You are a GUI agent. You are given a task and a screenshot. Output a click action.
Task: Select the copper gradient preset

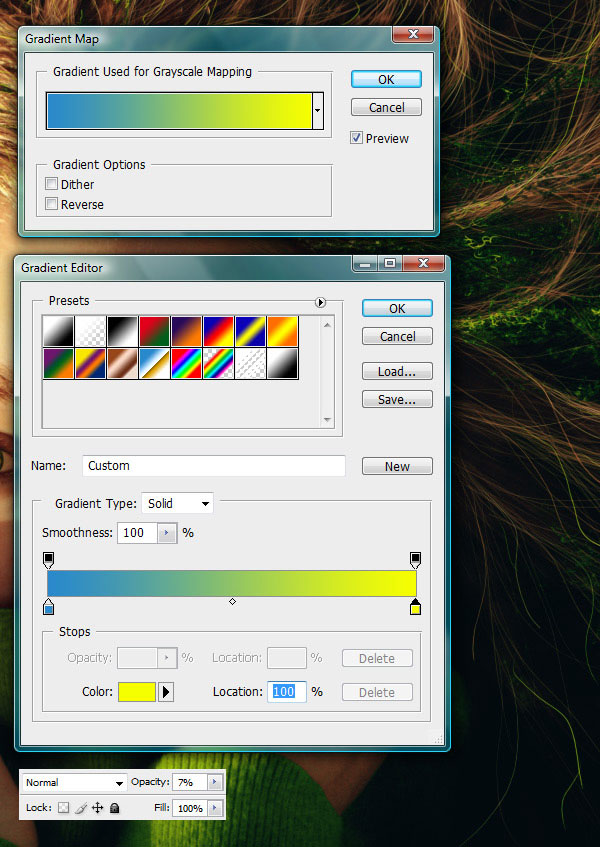[122, 364]
